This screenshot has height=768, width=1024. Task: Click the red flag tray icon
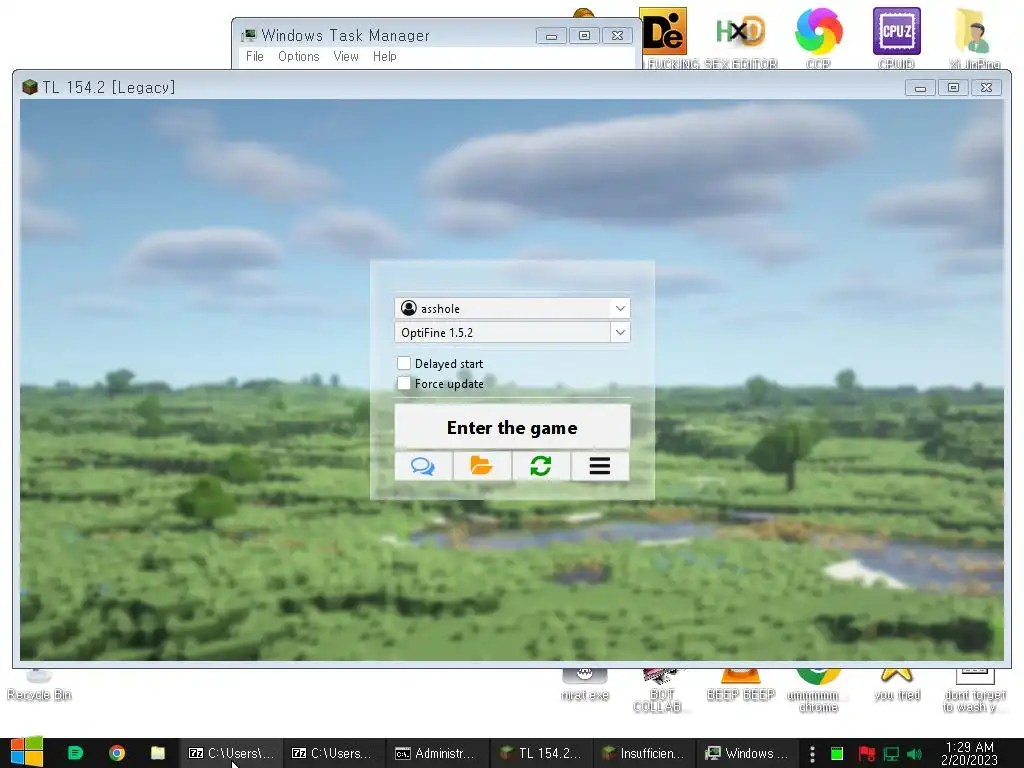pos(867,754)
